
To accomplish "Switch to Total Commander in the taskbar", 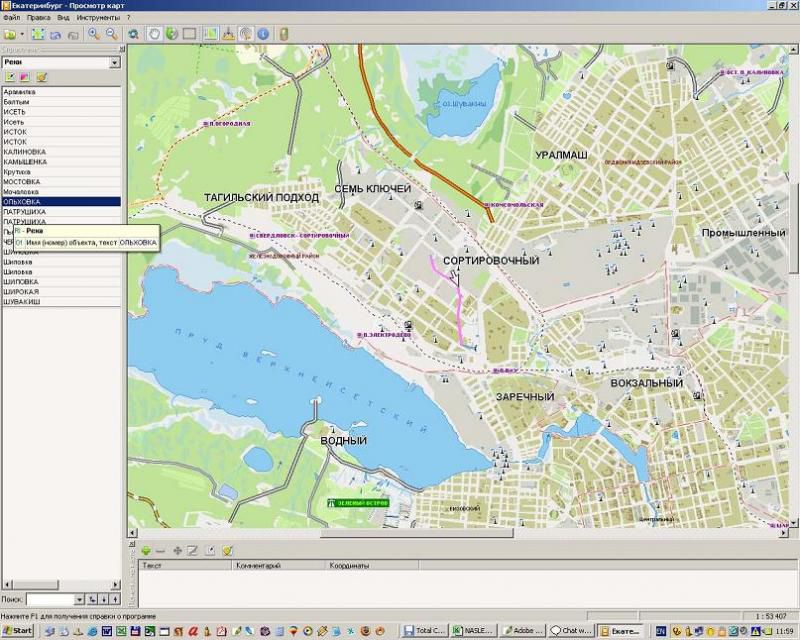I will point(429,631).
